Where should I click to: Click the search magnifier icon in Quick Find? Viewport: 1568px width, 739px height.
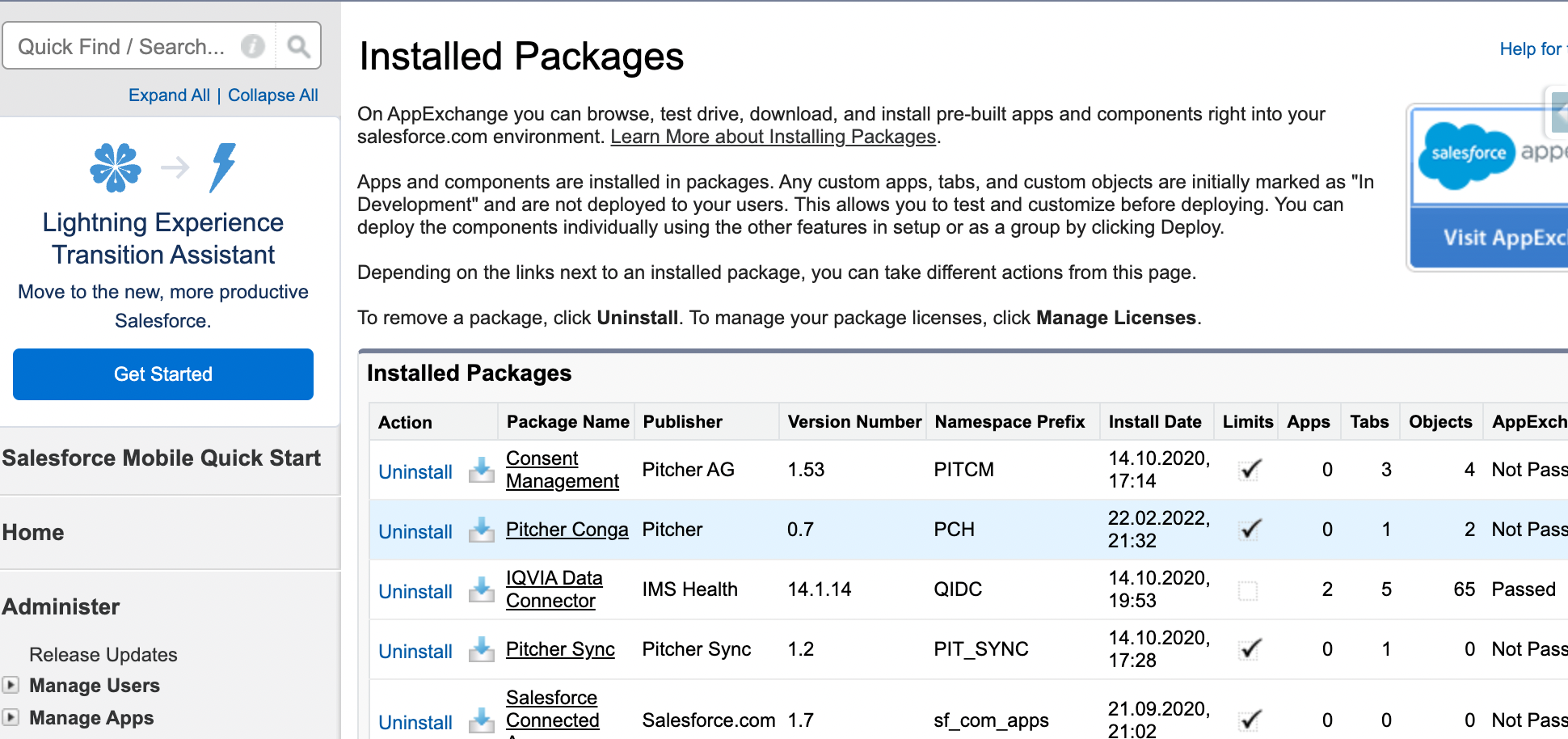click(x=298, y=45)
